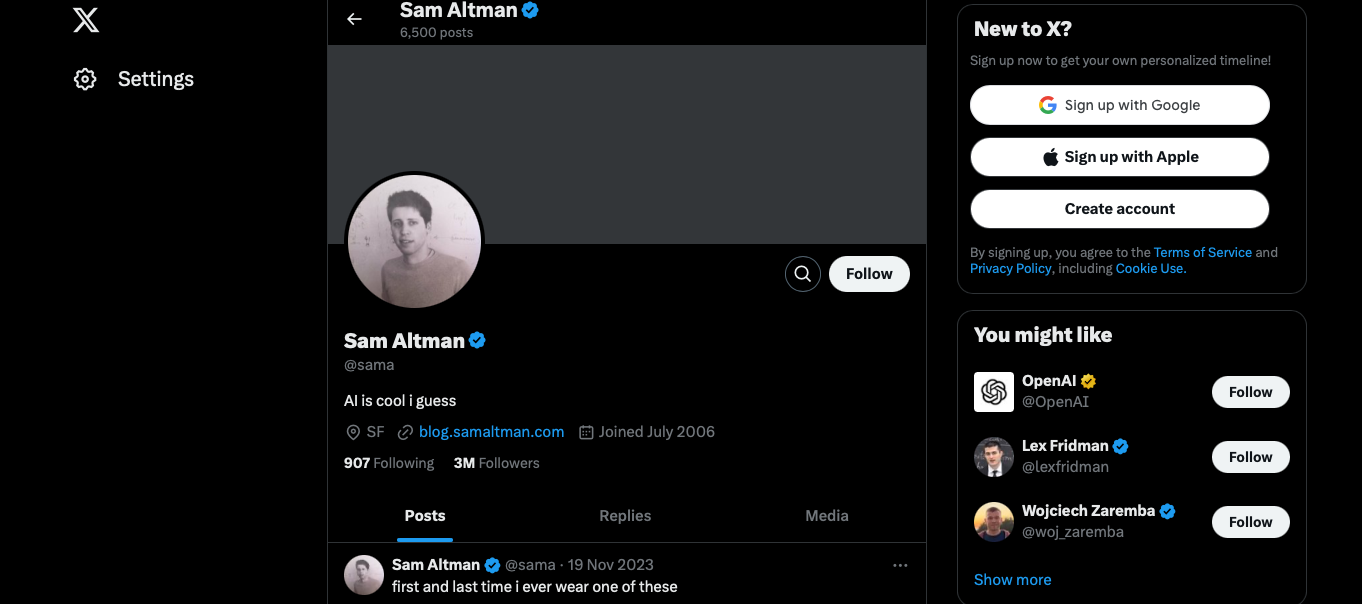Follow Wojciech Zaremba's account

pyautogui.click(x=1250, y=521)
